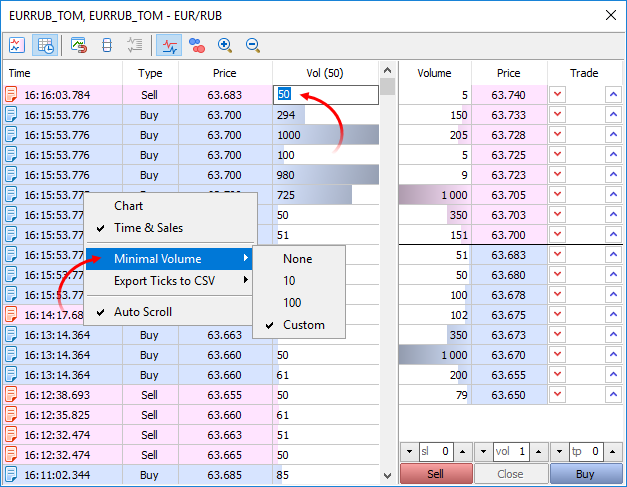Screen dimensions: 627x487
Task: Expand the Export Ticks to CSV submenu
Action: click(x=166, y=281)
